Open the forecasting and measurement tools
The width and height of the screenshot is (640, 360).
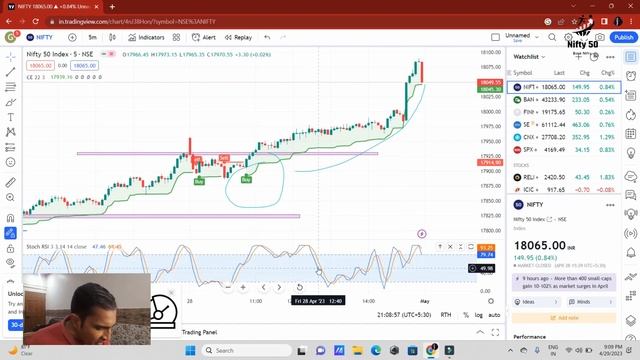point(11,147)
